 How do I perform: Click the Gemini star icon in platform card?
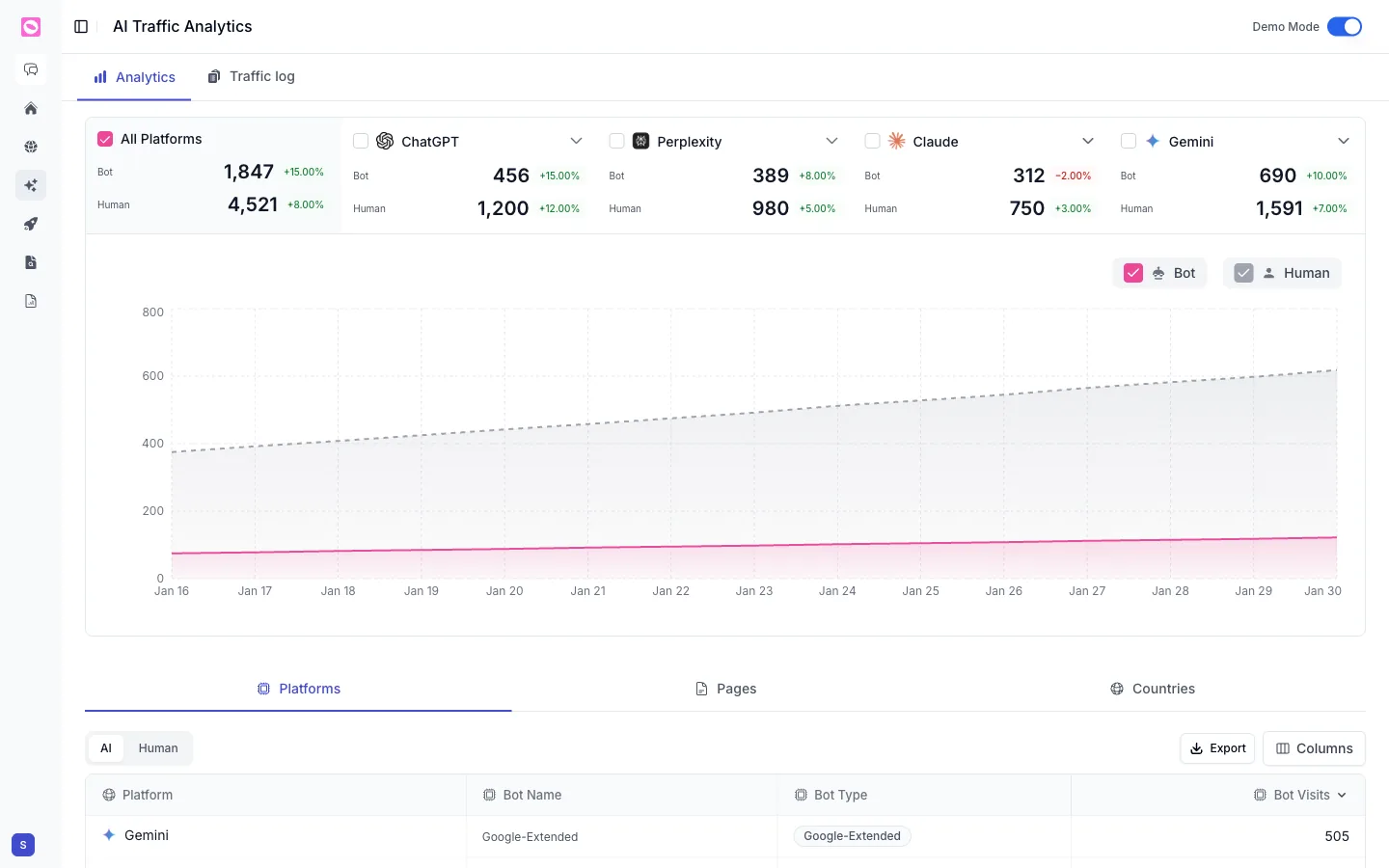click(x=1153, y=141)
